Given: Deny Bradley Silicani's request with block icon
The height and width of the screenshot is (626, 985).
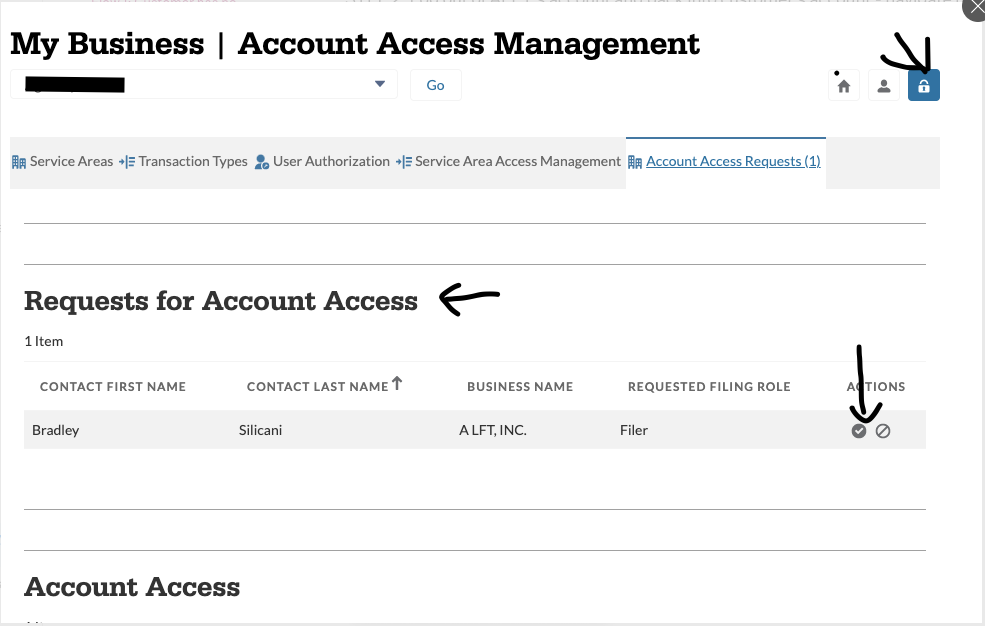Looking at the screenshot, I should coord(883,431).
